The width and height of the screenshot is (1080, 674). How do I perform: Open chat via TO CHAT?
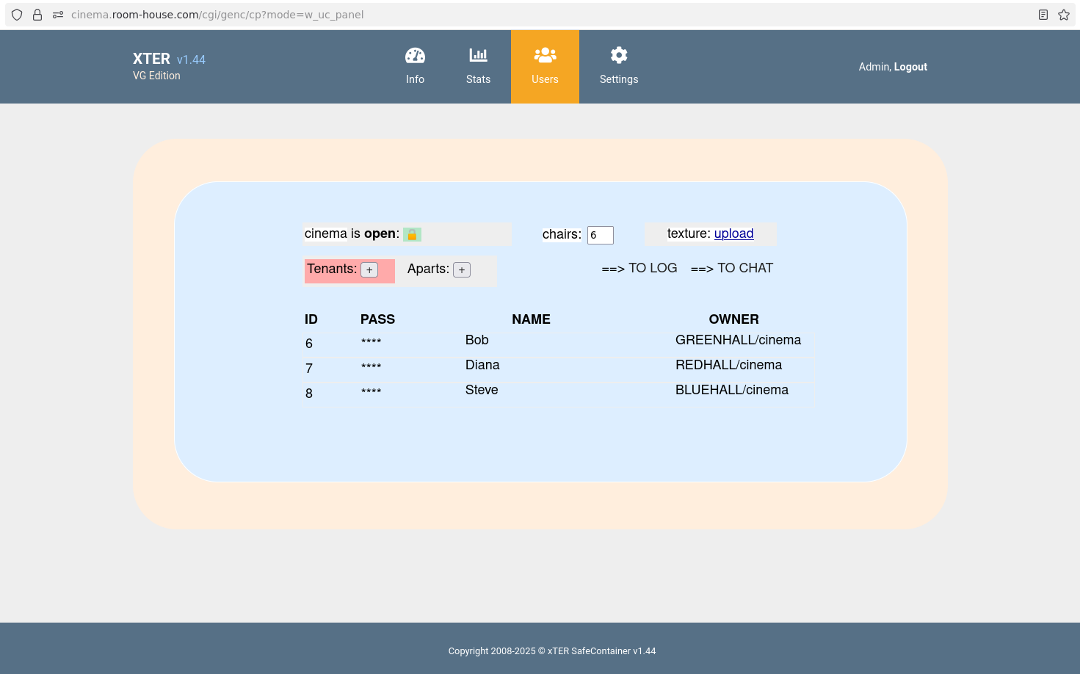click(x=731, y=268)
